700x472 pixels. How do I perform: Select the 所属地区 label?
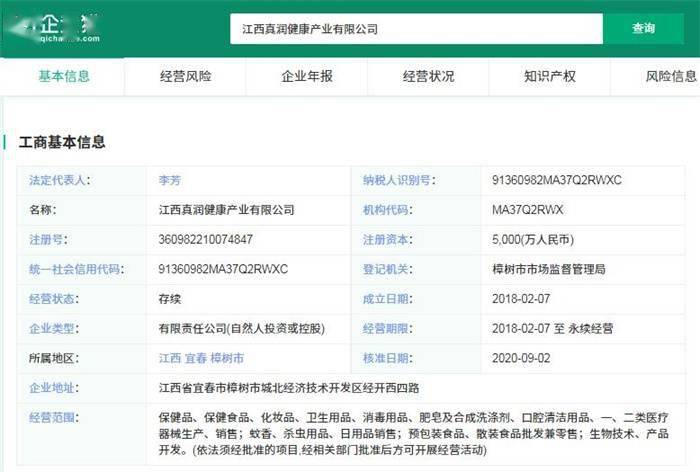coord(54,358)
